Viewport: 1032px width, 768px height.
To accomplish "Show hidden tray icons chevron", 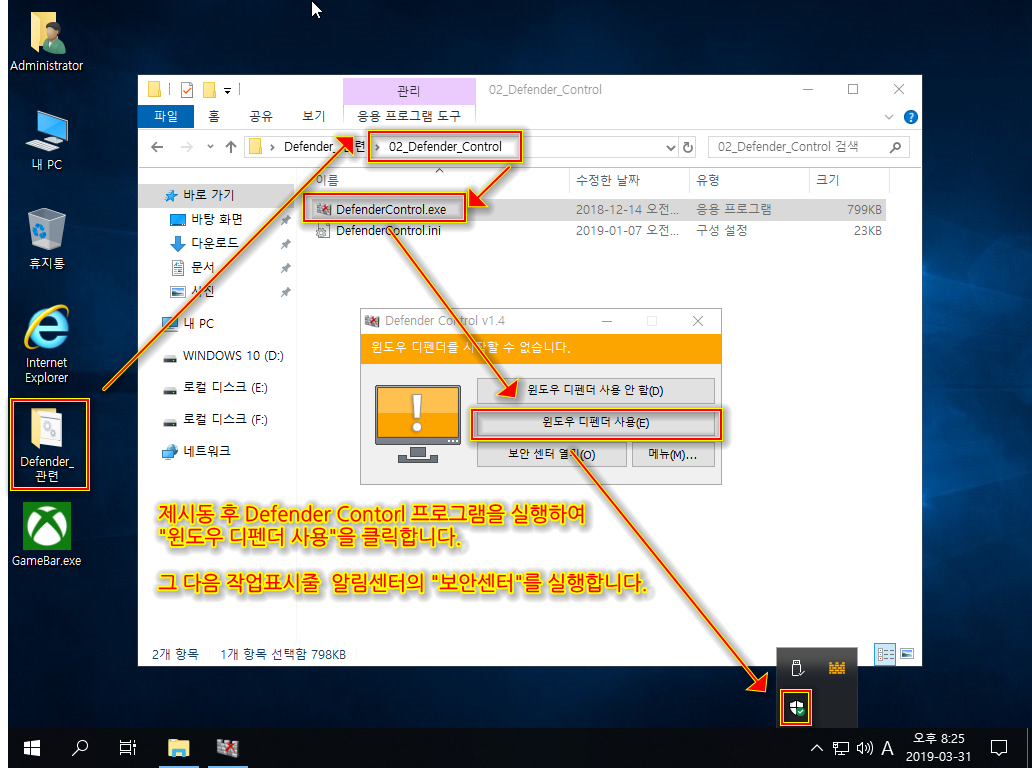I will [817, 748].
